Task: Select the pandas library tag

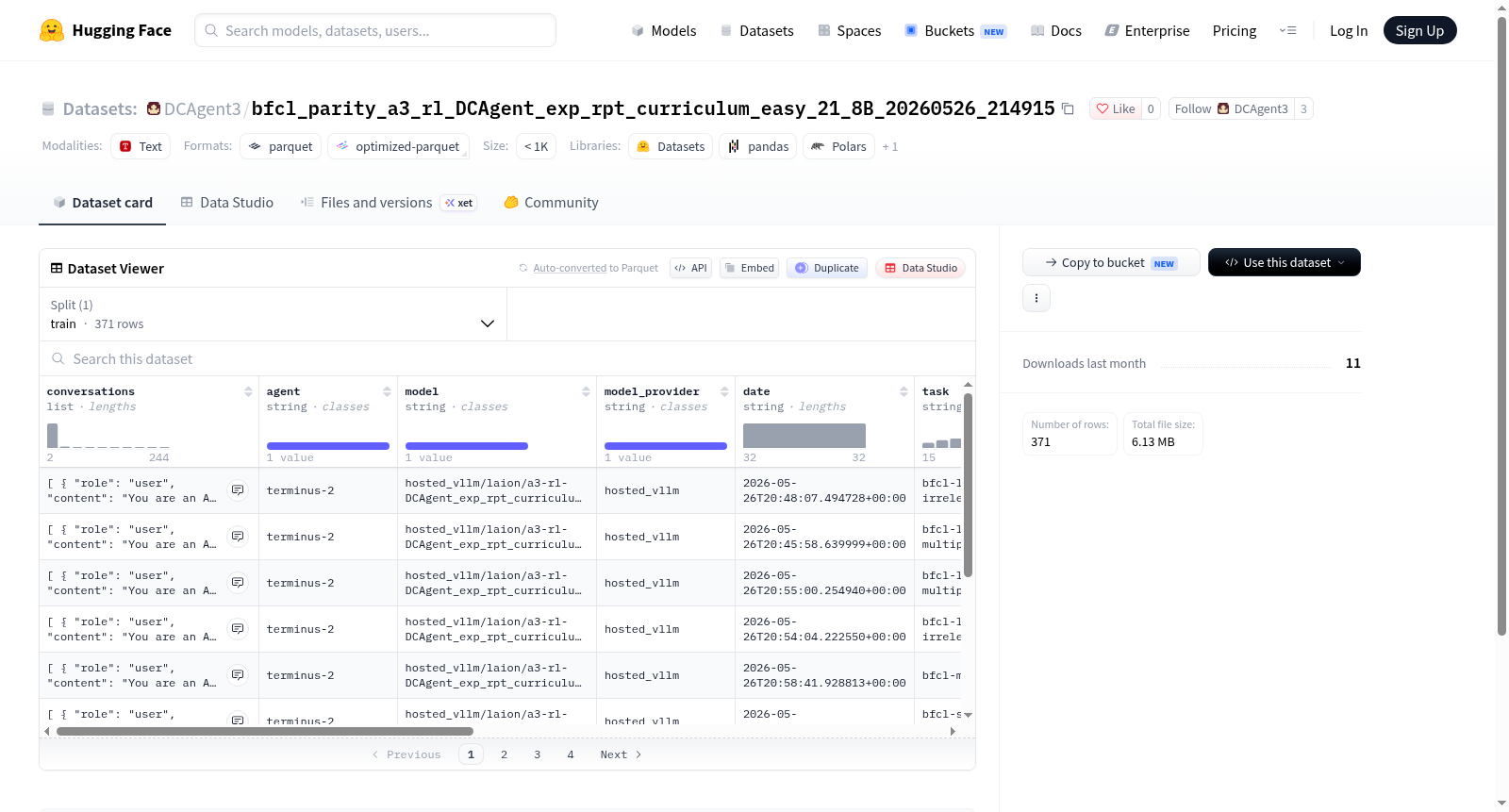Action: point(758,146)
